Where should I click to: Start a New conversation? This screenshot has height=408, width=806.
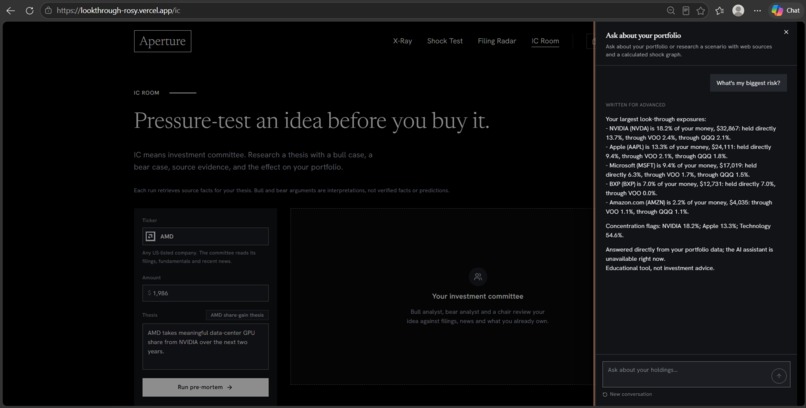click(x=627, y=394)
